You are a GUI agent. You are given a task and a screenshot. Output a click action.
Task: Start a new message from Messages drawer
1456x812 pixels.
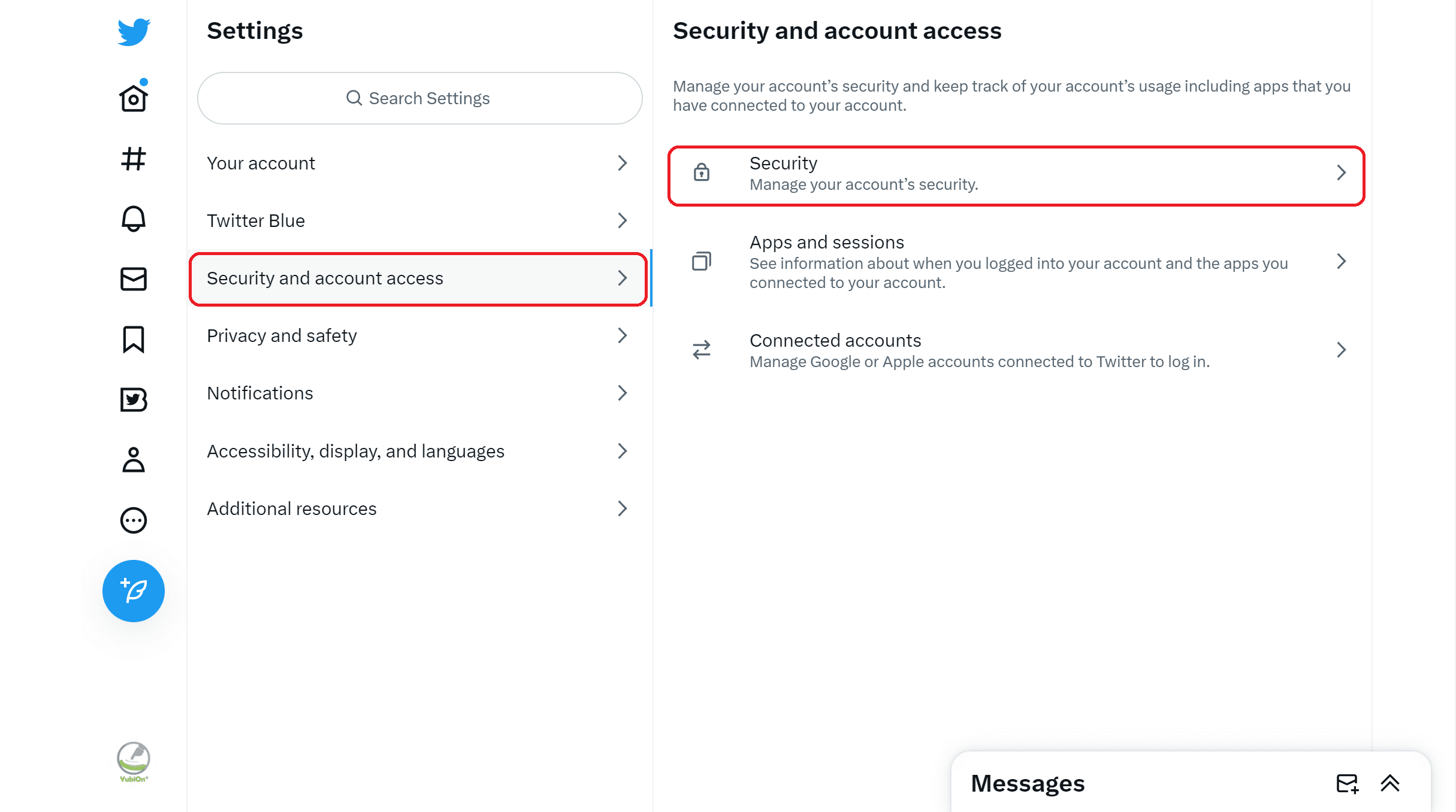pyautogui.click(x=1348, y=783)
